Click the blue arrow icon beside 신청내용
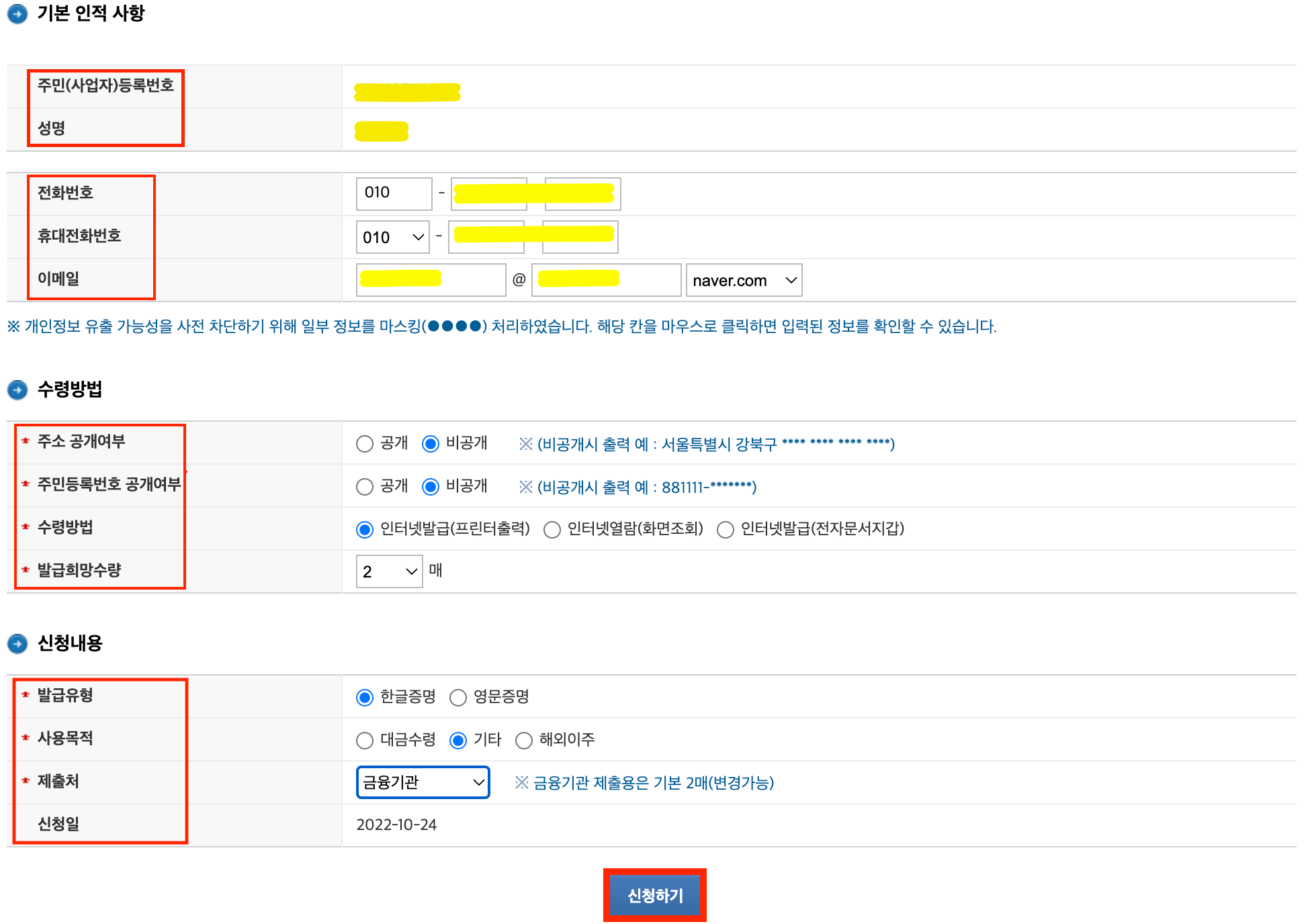 [x=16, y=643]
